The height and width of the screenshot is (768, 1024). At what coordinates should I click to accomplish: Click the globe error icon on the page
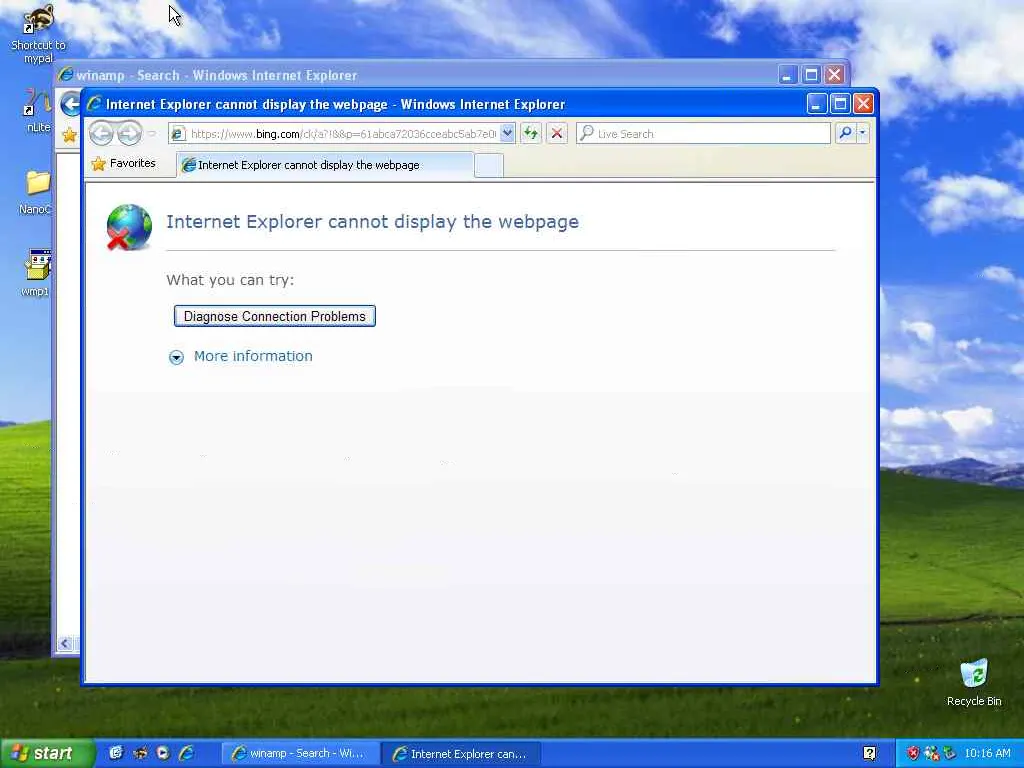129,227
